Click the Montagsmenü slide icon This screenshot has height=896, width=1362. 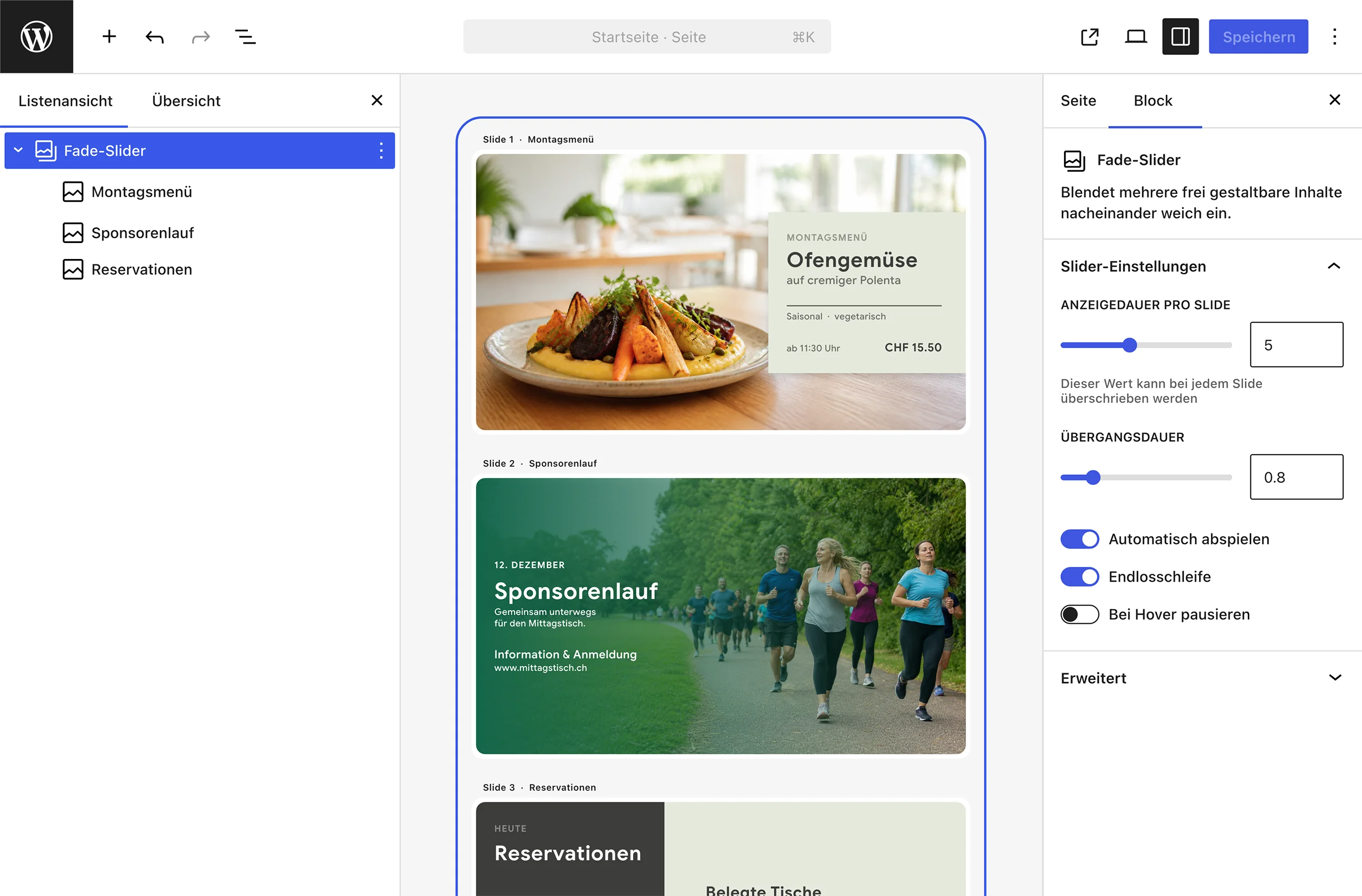click(73, 191)
